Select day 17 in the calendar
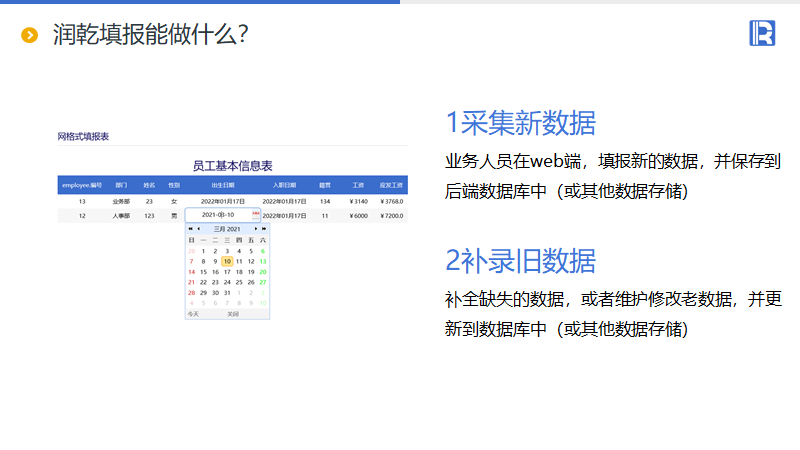This screenshot has width=800, height=450. [x=227, y=272]
